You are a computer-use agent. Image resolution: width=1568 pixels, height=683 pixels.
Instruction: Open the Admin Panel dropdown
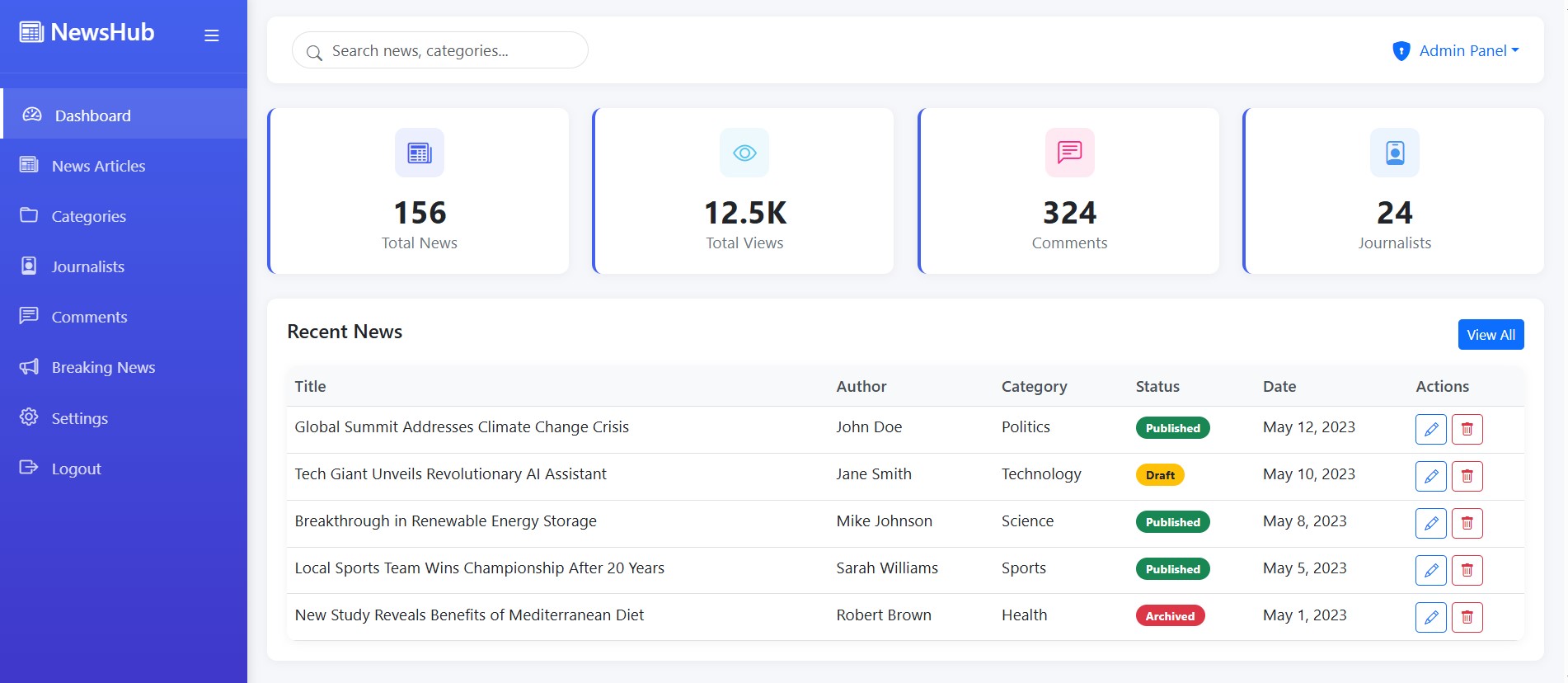(x=1456, y=50)
